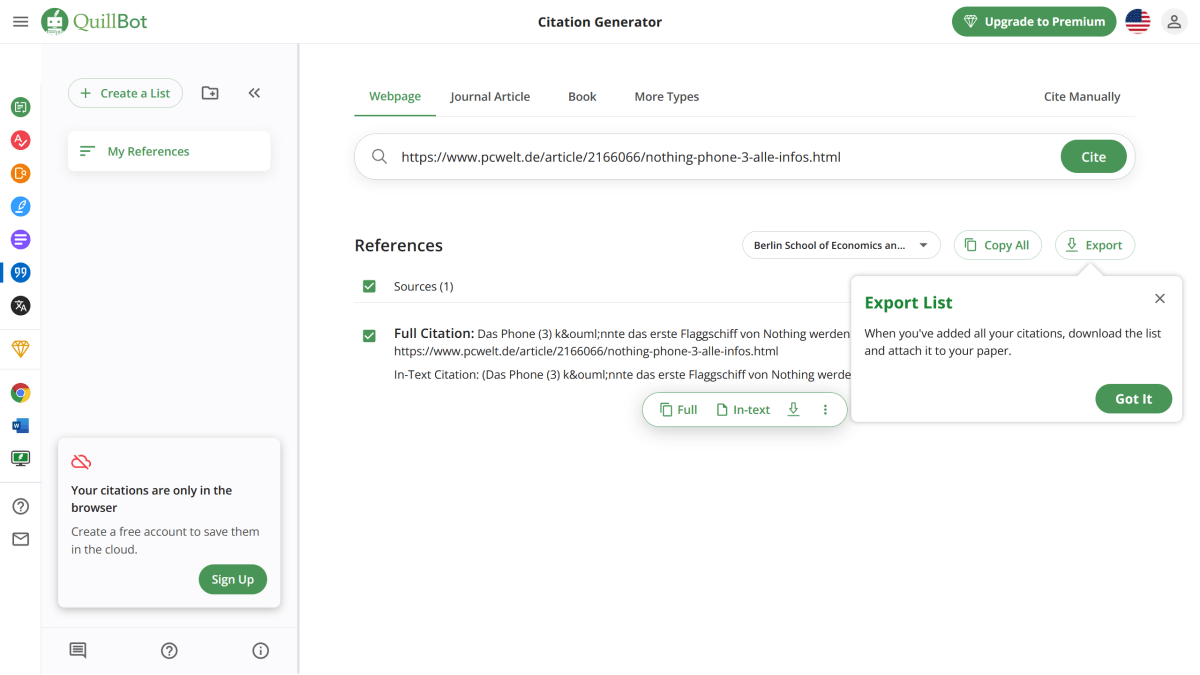
Task: Click Got It in the Export List popup
Action: point(1133,399)
